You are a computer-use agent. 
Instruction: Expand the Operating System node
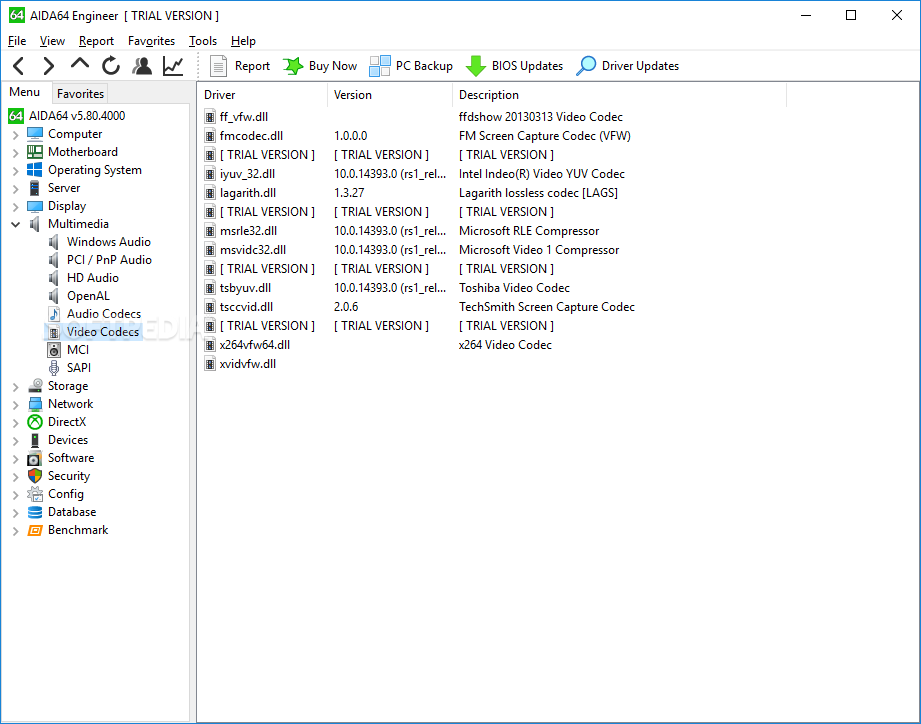coord(16,171)
